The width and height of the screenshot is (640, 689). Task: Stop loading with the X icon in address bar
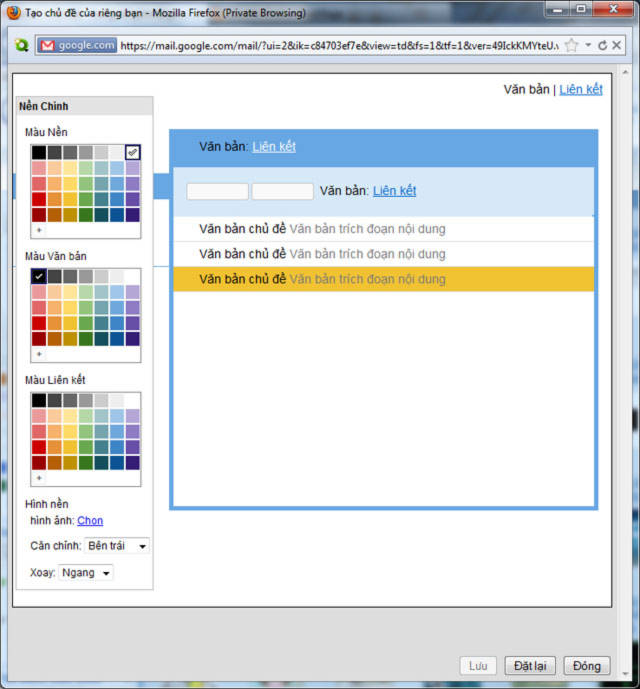(617, 45)
